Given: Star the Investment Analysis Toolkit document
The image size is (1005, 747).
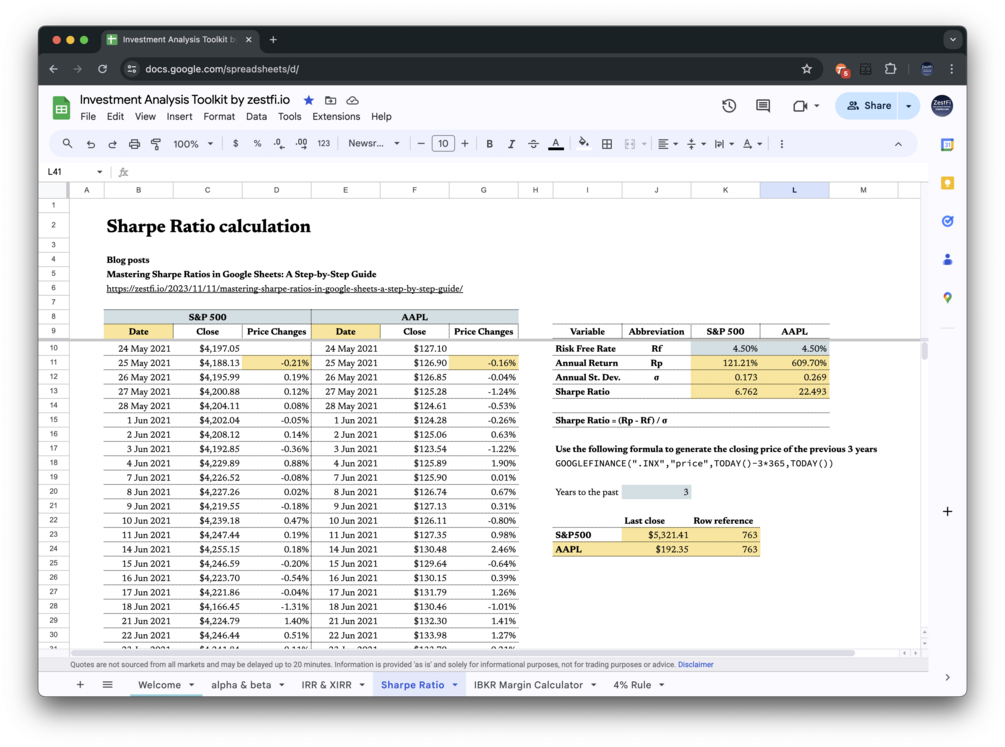Looking at the screenshot, I should point(308,100).
